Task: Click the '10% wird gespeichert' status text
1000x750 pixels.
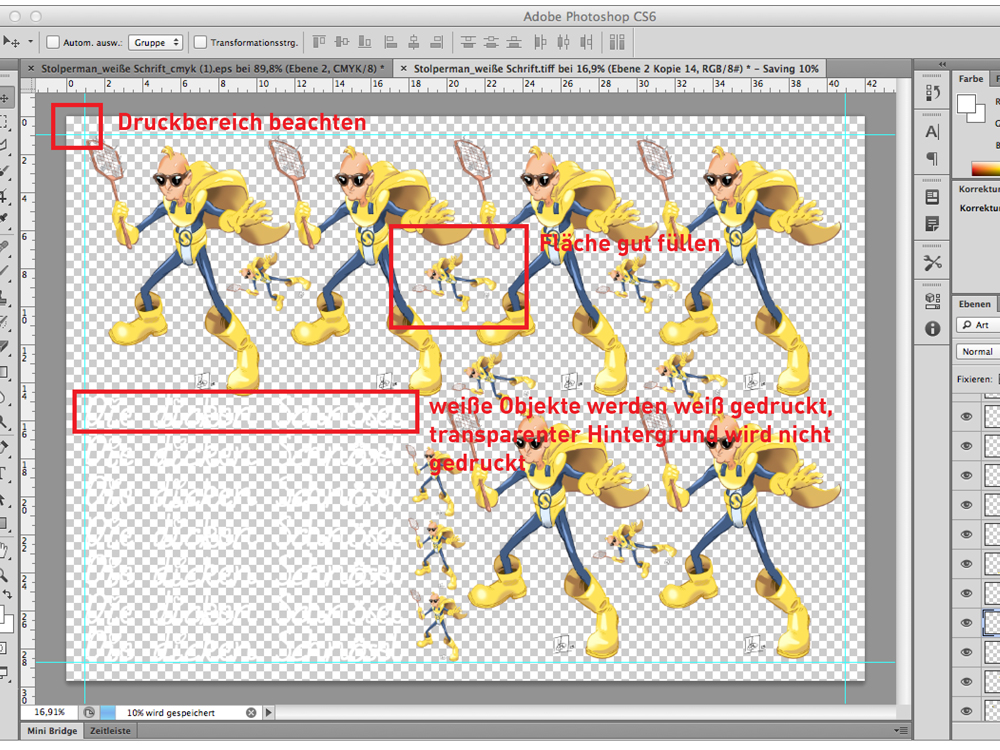Action: (x=171, y=712)
